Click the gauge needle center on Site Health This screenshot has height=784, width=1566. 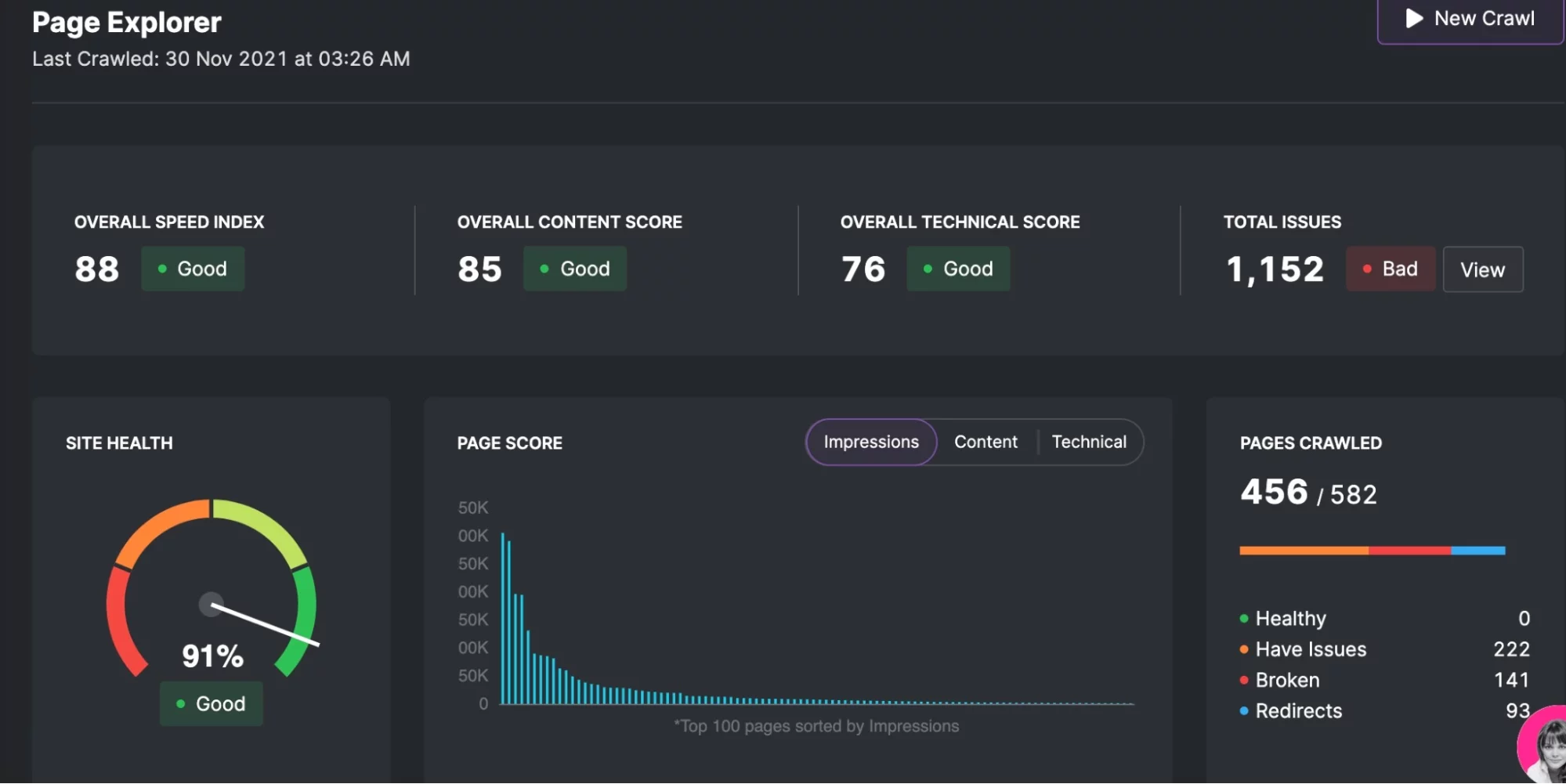[x=210, y=604]
